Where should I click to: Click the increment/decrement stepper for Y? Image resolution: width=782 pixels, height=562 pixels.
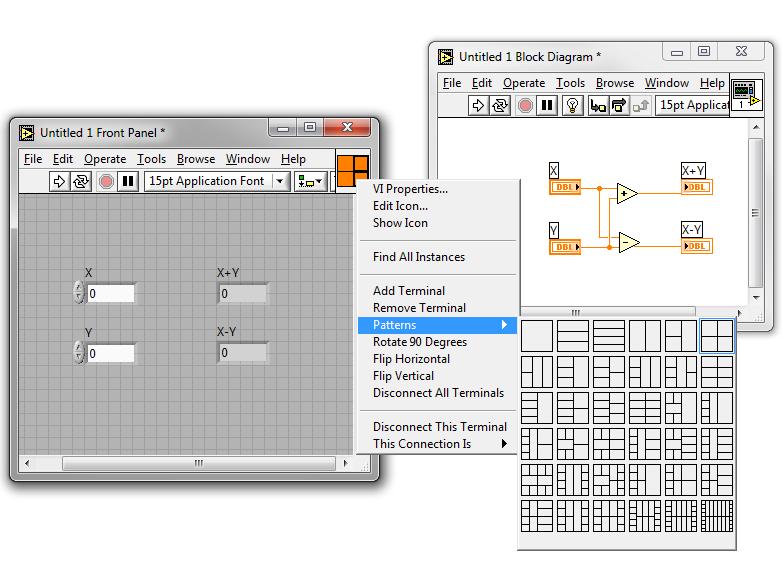[x=79, y=353]
